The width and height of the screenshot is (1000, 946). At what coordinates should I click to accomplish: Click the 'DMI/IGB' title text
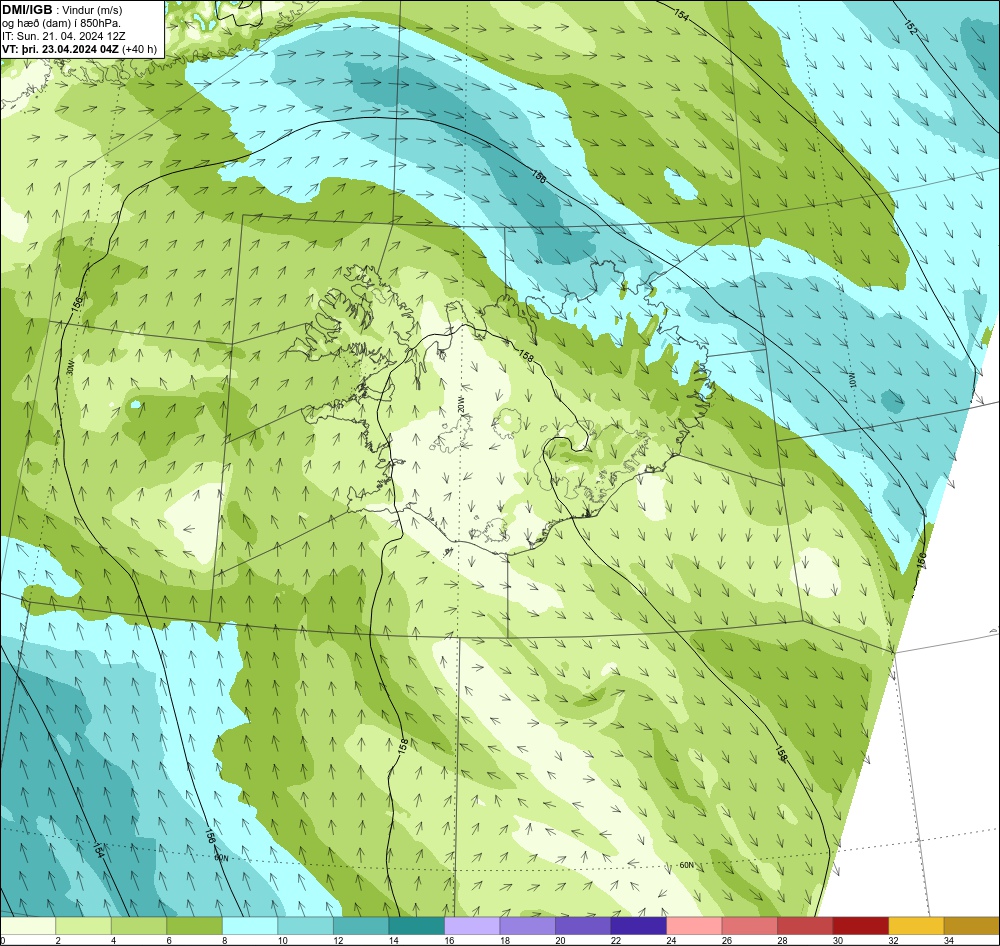click(27, 10)
